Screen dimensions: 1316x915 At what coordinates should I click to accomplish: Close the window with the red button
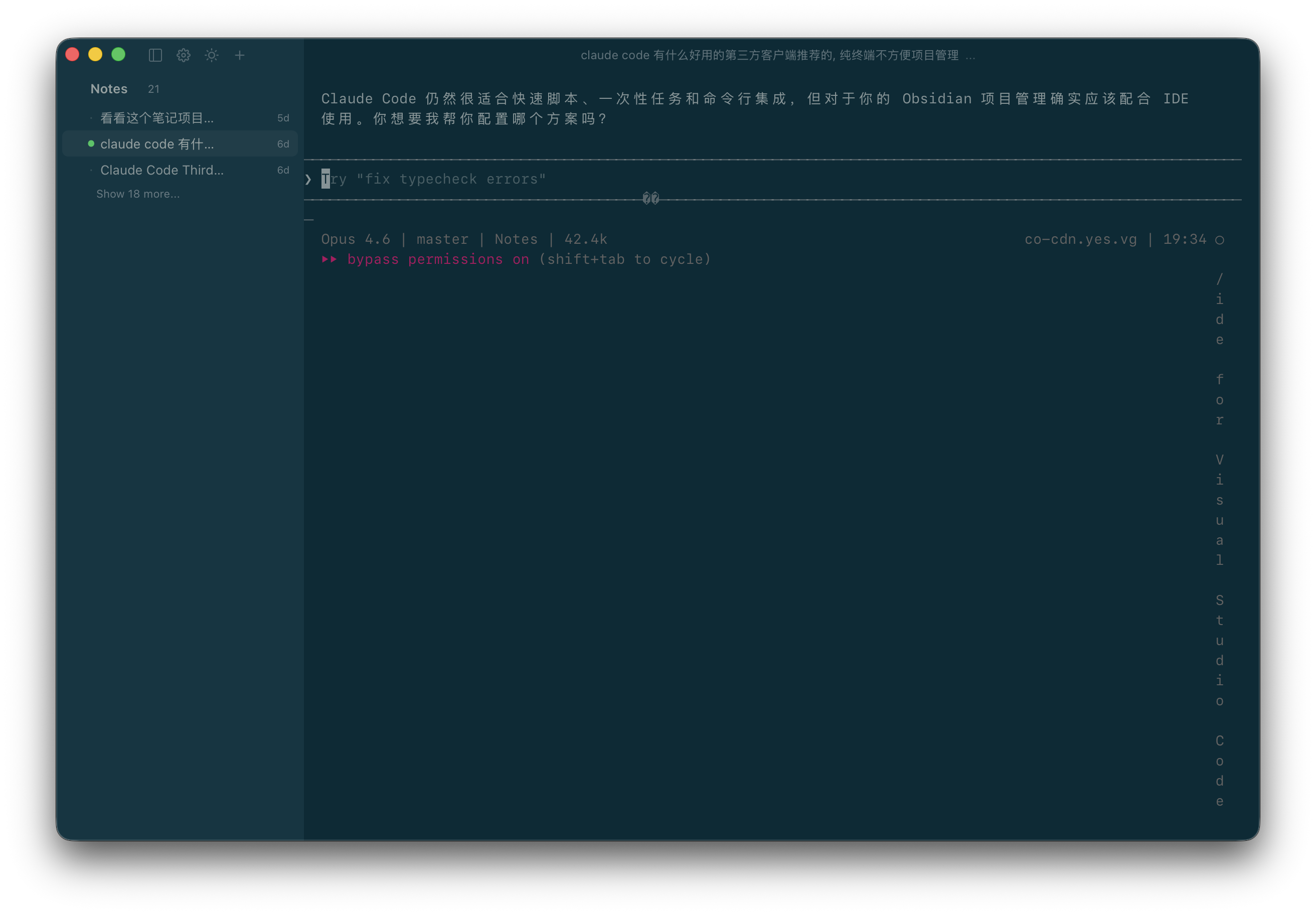72,55
